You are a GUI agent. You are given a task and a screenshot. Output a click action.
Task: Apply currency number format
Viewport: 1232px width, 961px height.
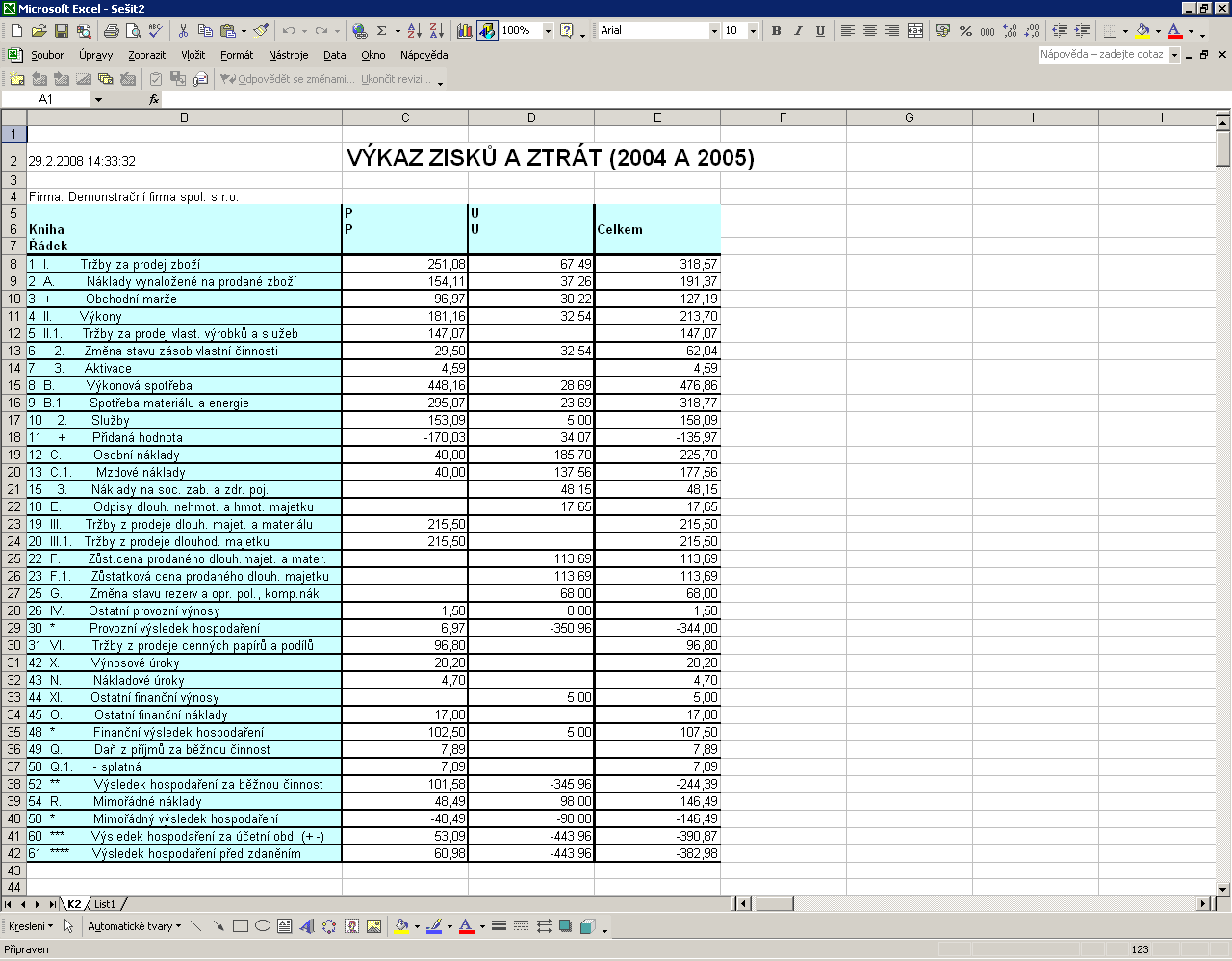[942, 31]
